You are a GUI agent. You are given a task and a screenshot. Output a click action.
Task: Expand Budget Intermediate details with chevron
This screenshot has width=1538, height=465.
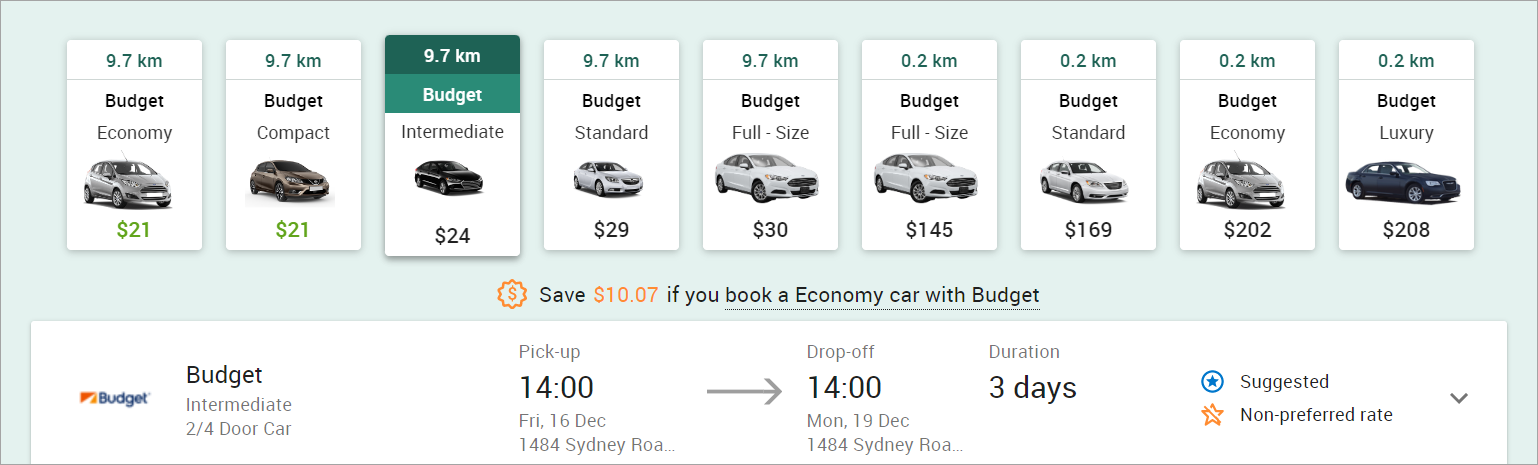[1459, 398]
